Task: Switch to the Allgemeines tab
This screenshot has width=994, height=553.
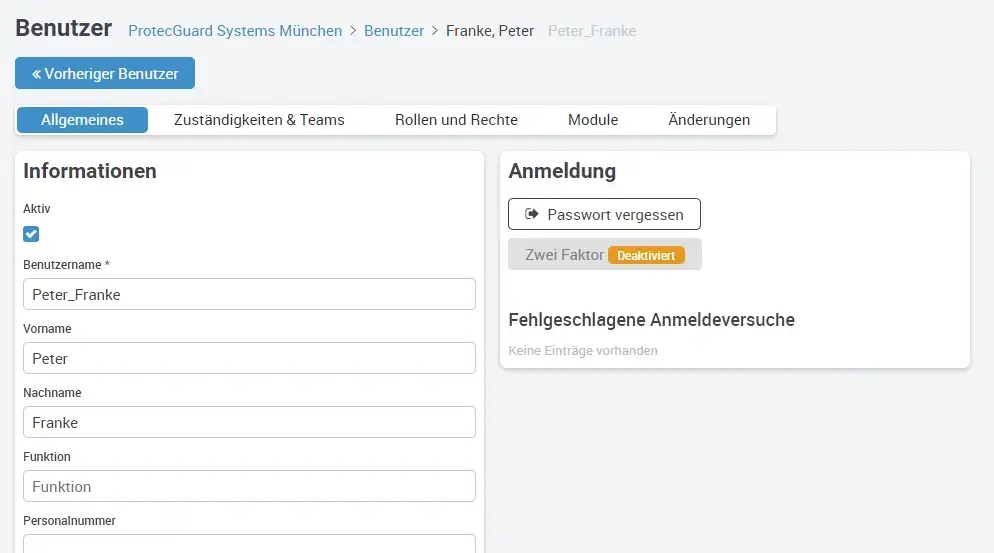Action: click(82, 120)
